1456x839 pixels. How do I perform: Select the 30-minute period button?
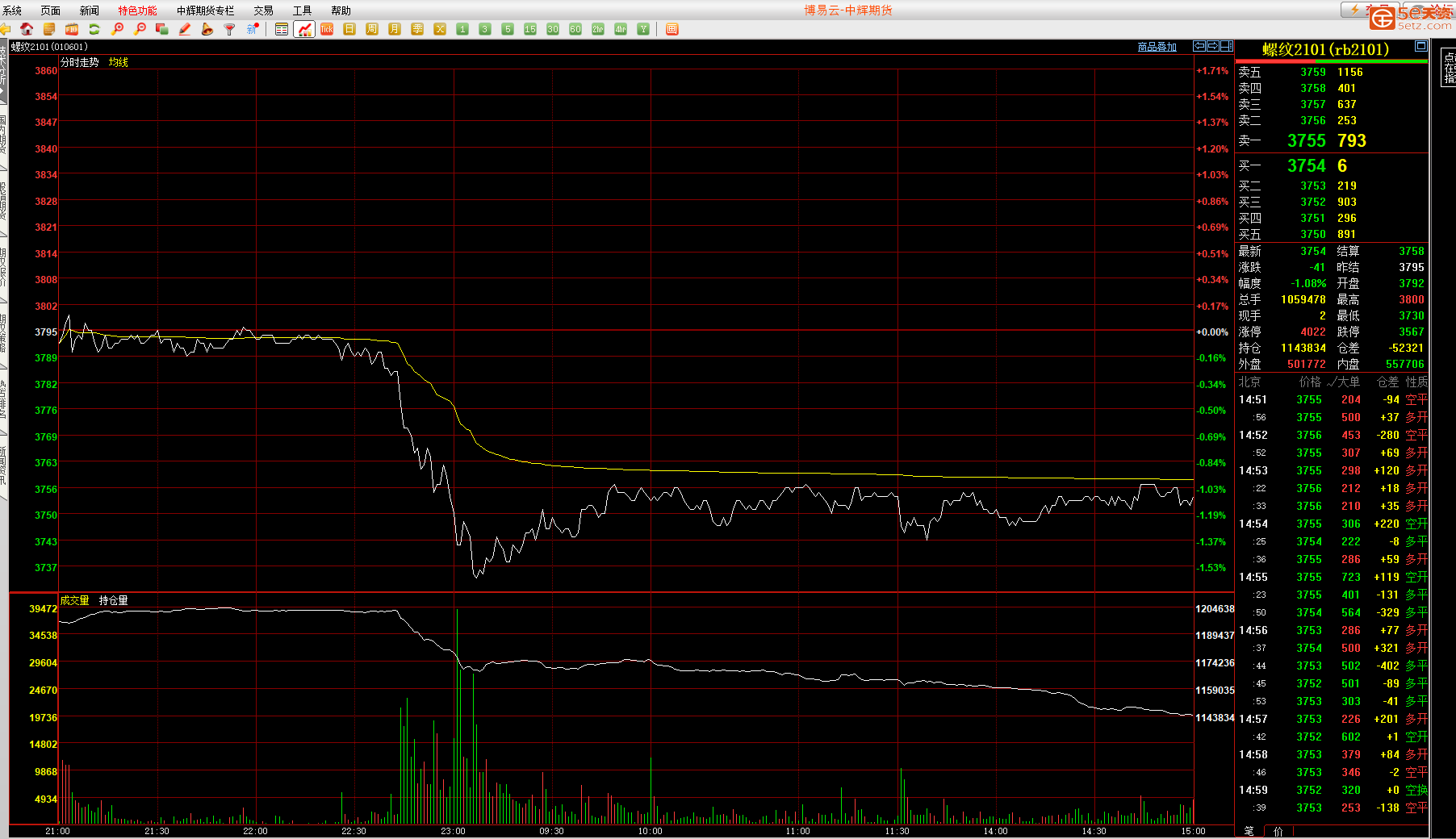point(553,29)
